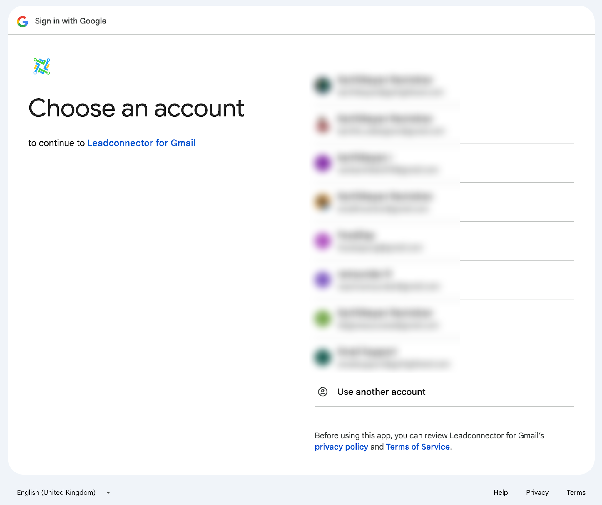Open the privacy policy link
This screenshot has width=602, height=505.
coord(341,447)
